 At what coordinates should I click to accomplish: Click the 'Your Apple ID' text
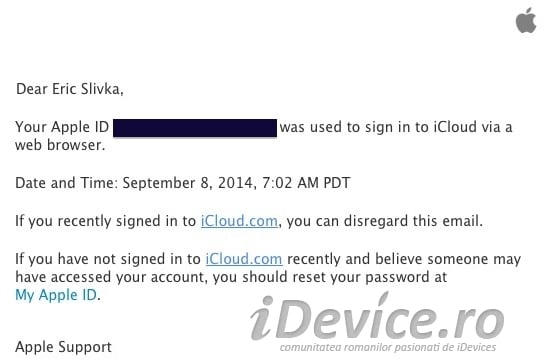62,127
